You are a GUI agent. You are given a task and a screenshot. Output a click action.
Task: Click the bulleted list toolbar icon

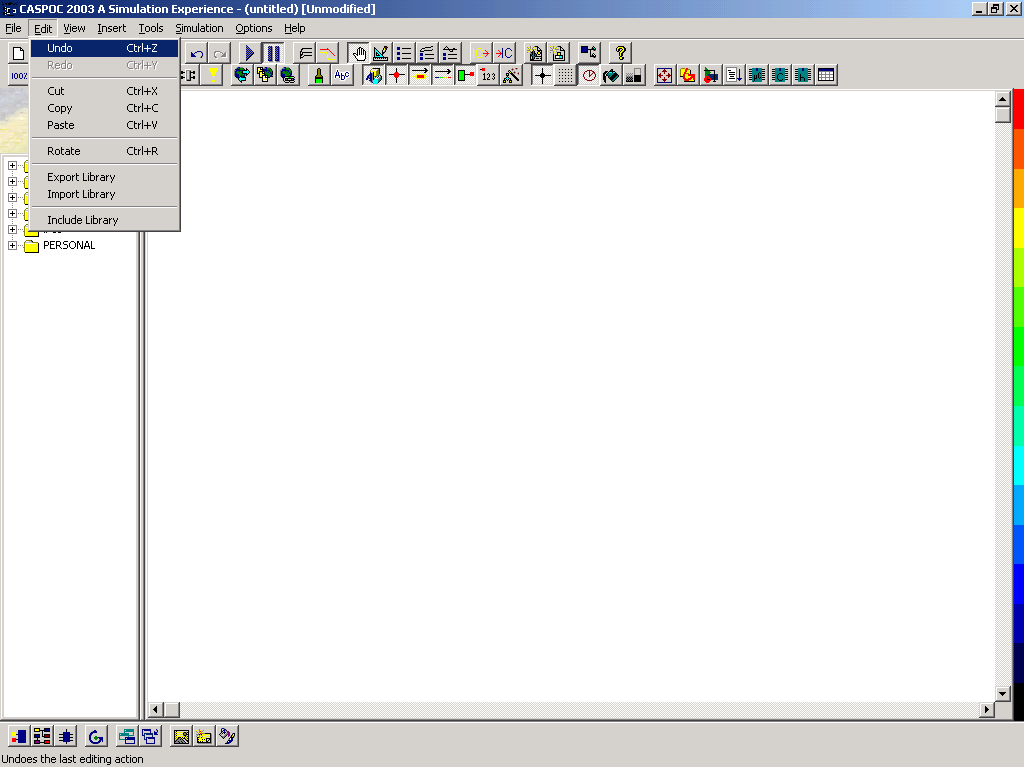click(x=404, y=54)
